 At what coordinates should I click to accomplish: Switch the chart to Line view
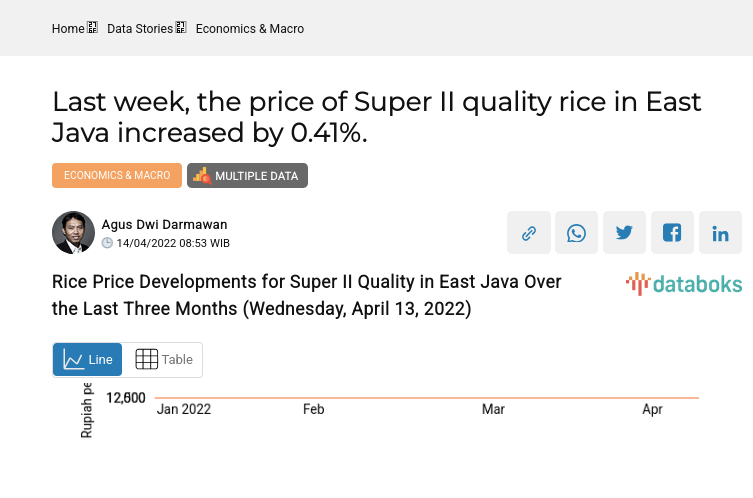(88, 360)
